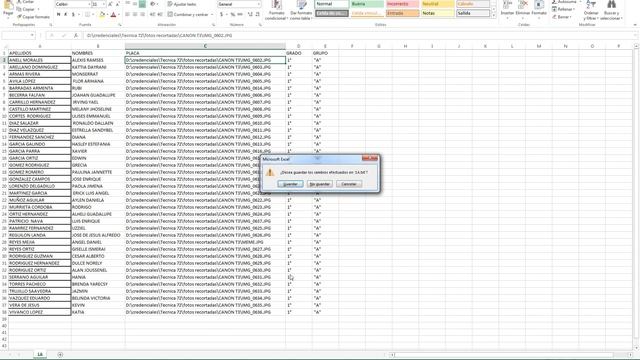Apply the Entrada cell style
The image size is (640, 360).
coord(402,13)
